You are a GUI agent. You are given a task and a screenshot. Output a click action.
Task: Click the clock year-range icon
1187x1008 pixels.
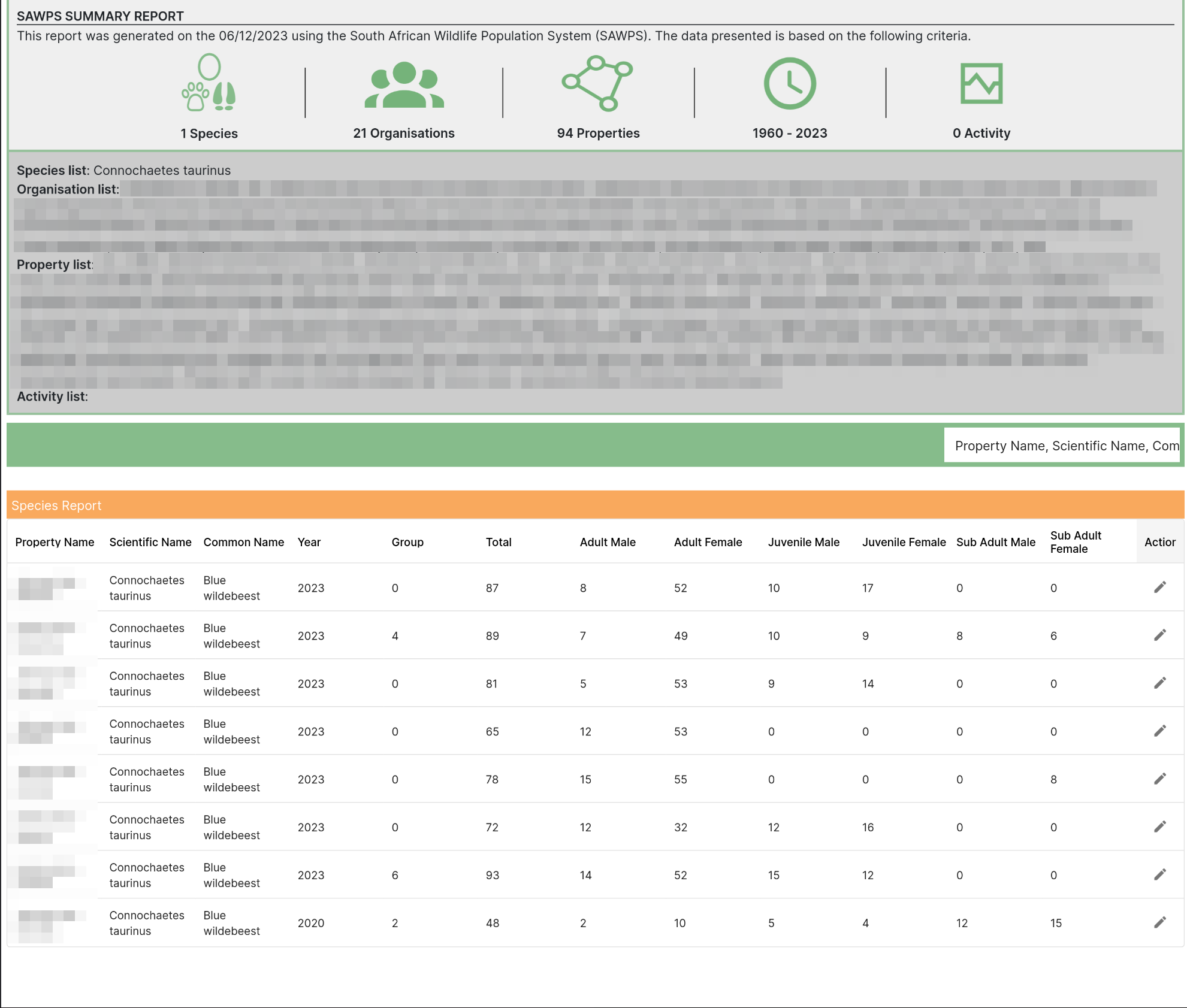pos(790,83)
